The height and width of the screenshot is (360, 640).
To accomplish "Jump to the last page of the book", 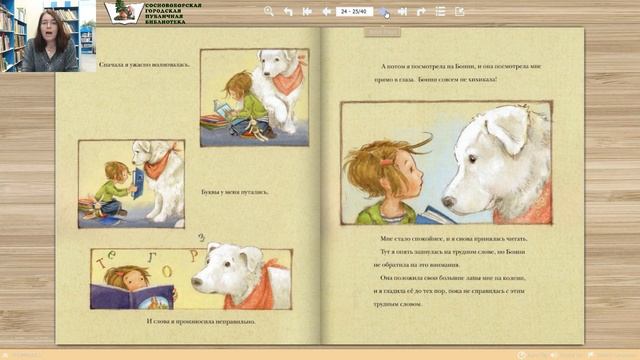I will pyautogui.click(x=402, y=11).
